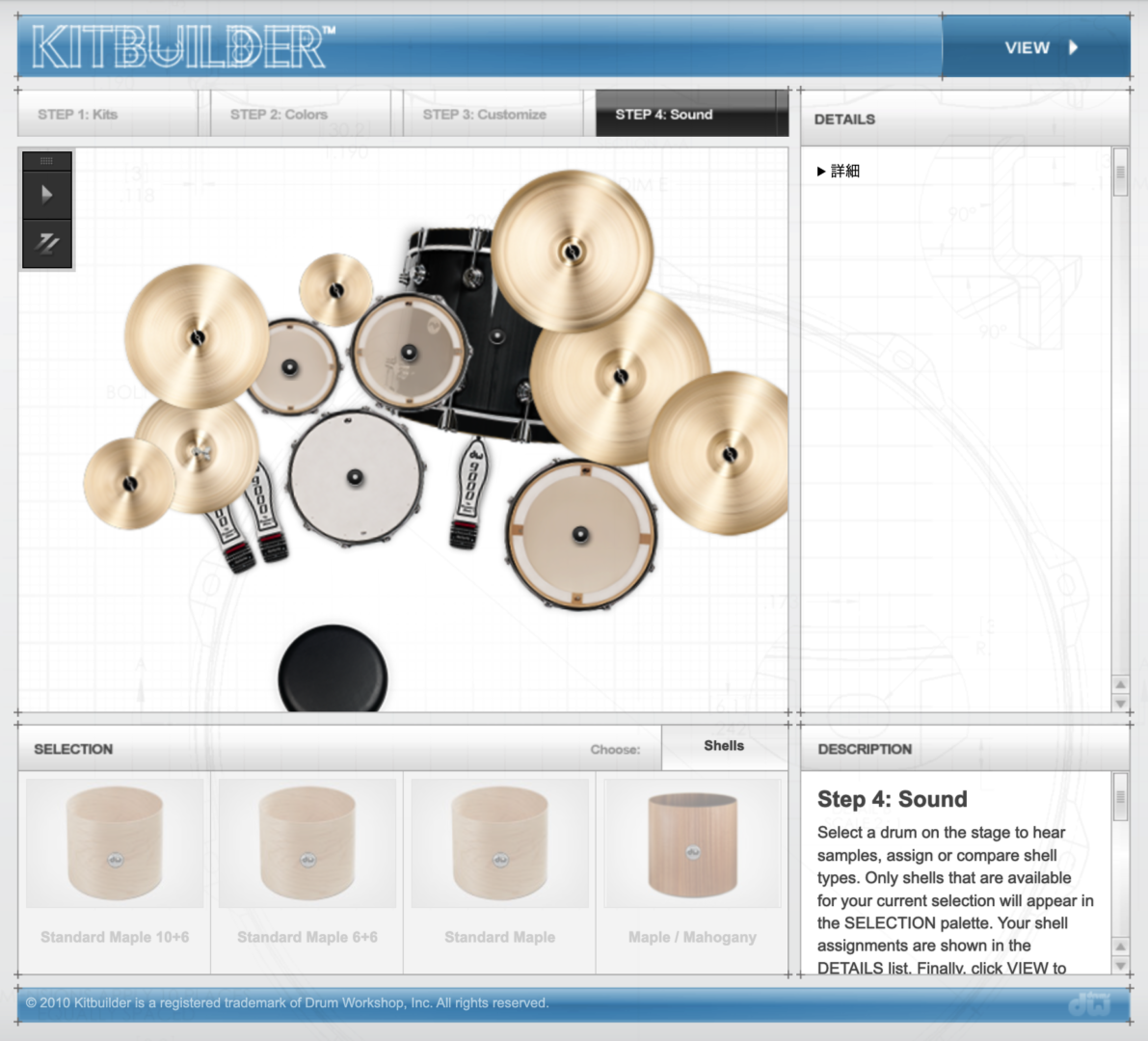Click Description panel scroll down arrow

1120,965
